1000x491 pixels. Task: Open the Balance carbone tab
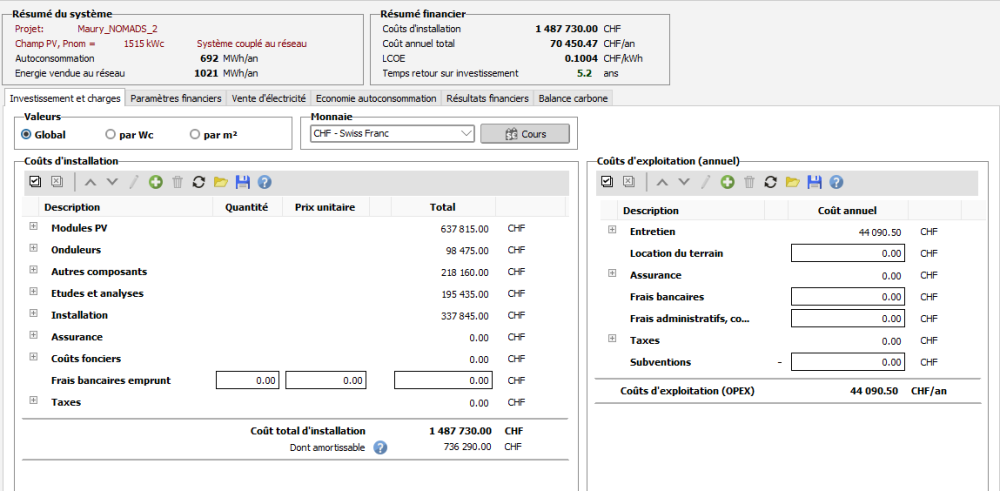tap(573, 98)
